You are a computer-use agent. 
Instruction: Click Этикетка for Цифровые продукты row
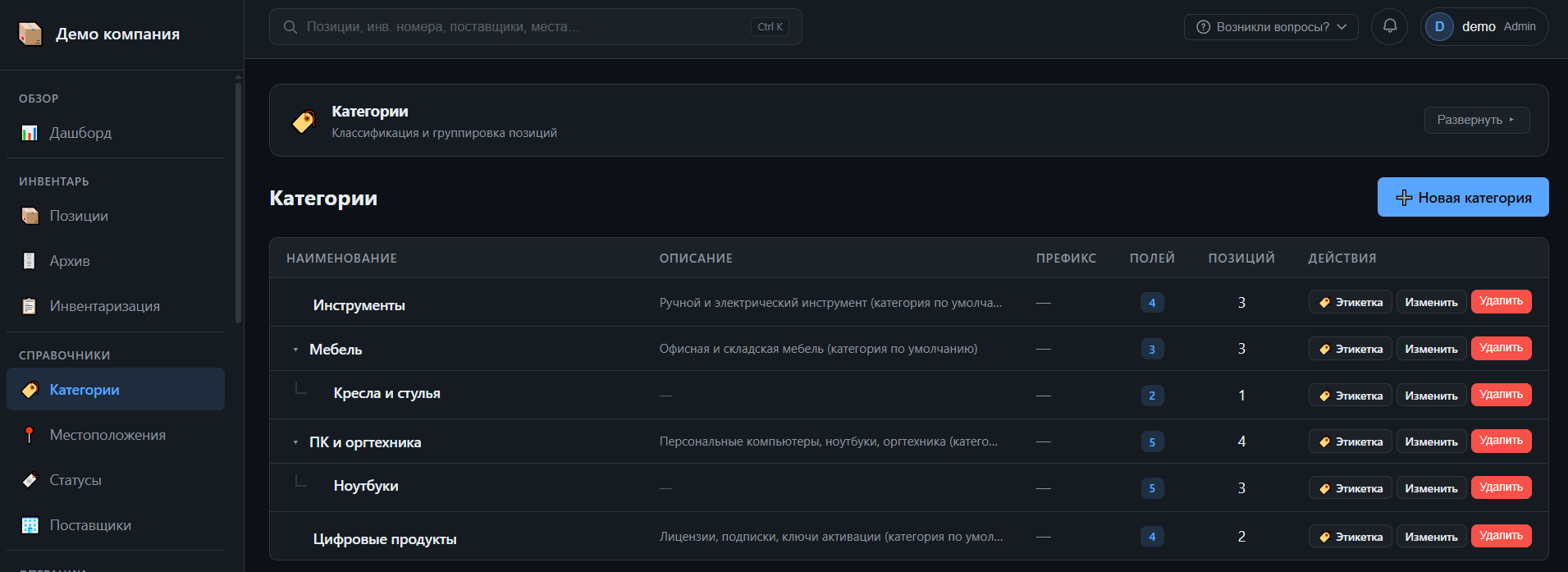point(1350,537)
